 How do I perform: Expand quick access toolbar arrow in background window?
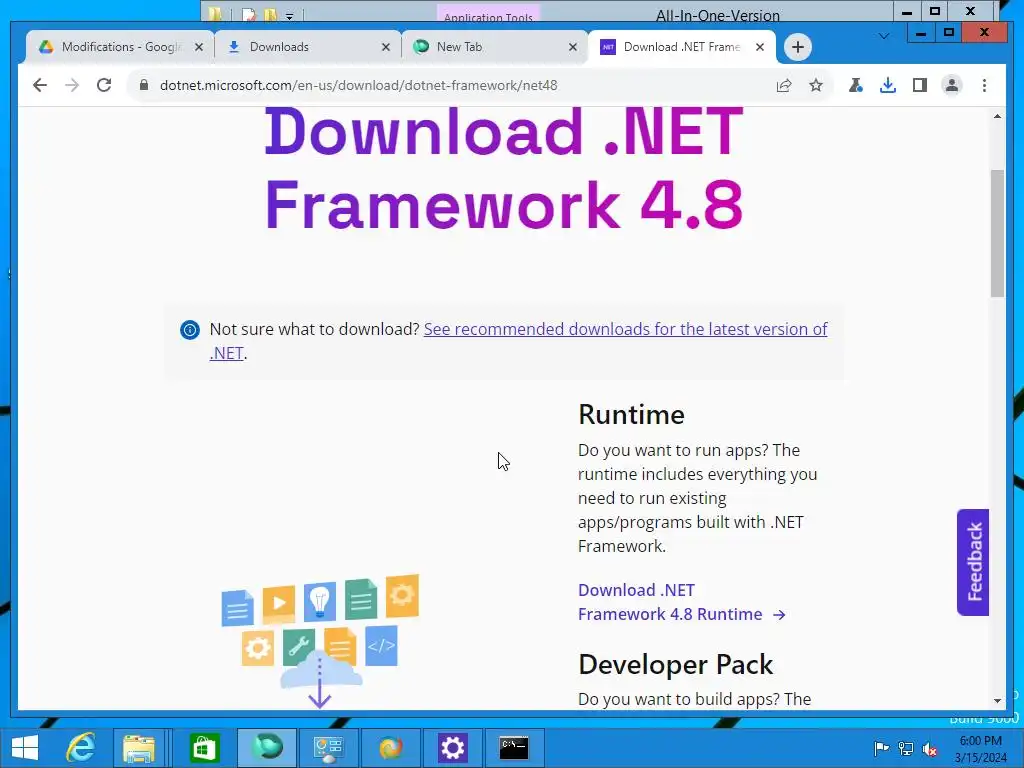pyautogui.click(x=289, y=16)
